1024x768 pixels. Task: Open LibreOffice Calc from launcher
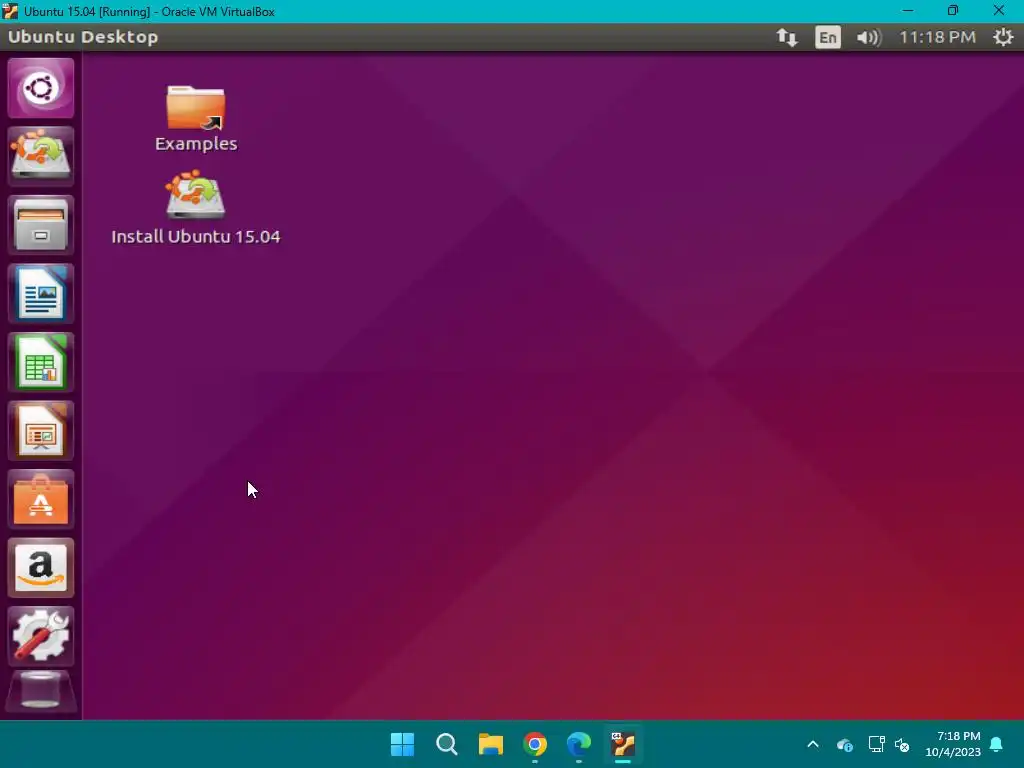tap(40, 362)
